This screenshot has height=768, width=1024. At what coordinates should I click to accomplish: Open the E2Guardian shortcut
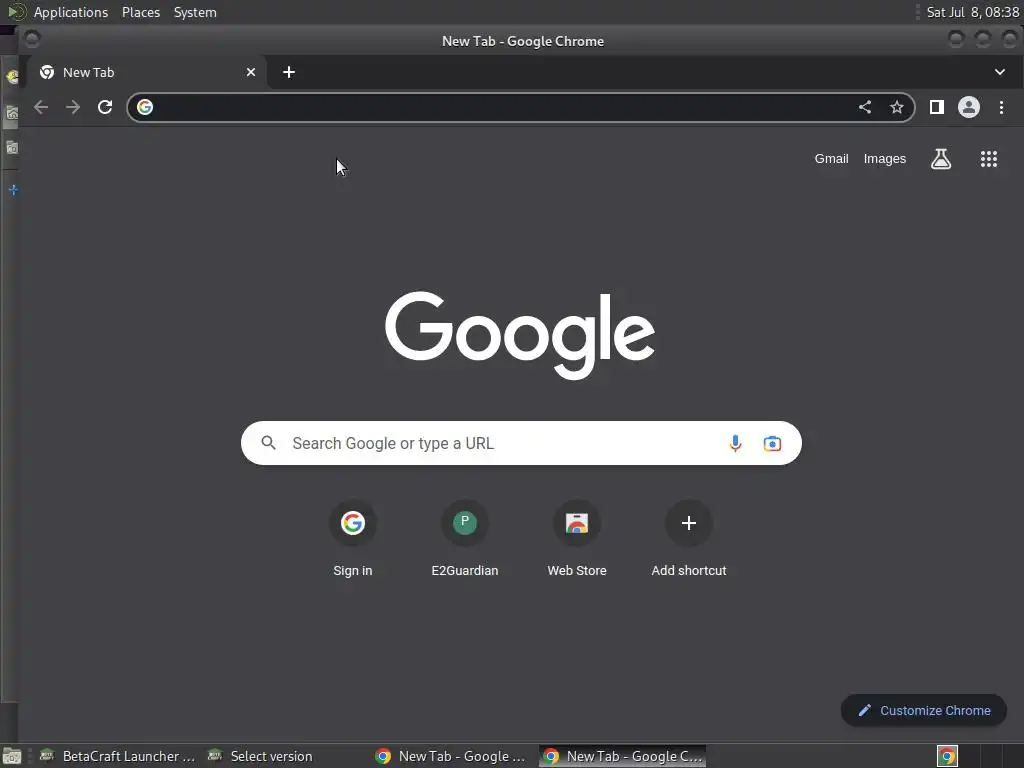pos(465,540)
